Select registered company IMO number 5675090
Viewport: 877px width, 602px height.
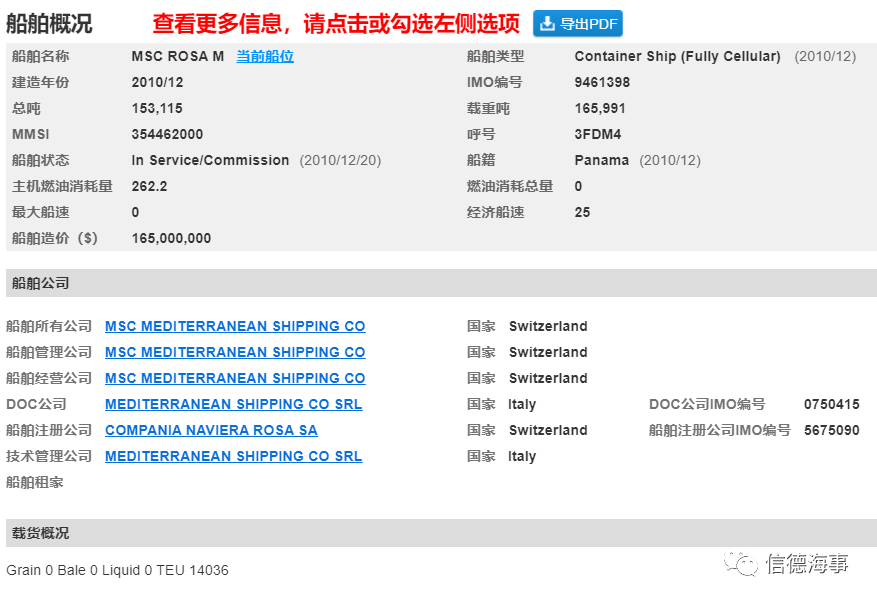(832, 430)
